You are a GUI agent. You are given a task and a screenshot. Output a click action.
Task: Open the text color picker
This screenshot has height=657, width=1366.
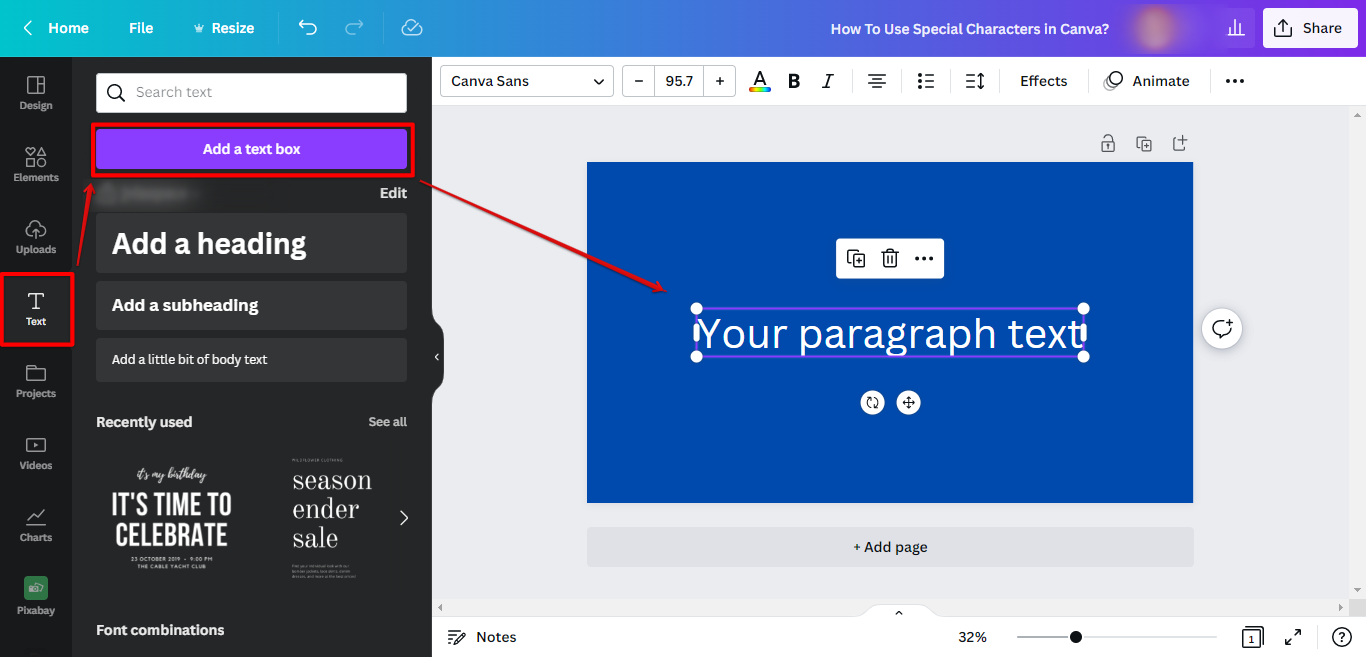759,81
